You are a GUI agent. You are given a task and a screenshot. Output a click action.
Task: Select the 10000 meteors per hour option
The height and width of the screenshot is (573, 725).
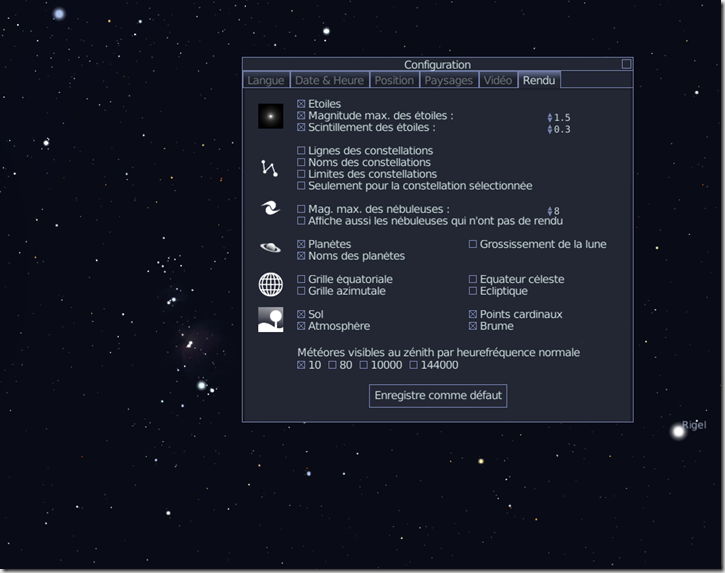365,365
